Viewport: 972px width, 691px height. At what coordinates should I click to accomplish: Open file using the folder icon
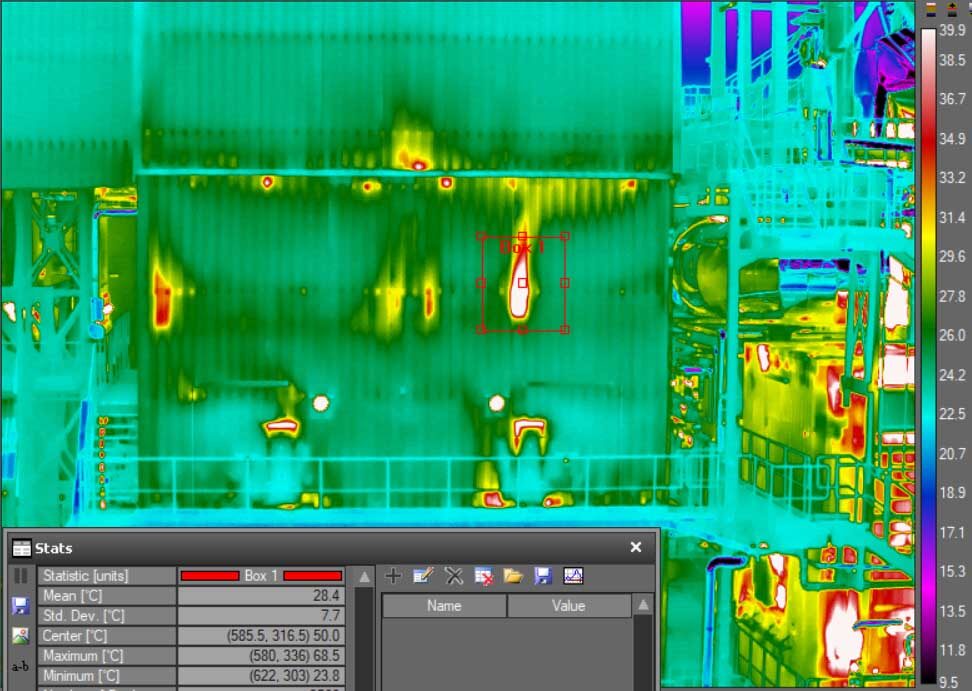coord(513,576)
